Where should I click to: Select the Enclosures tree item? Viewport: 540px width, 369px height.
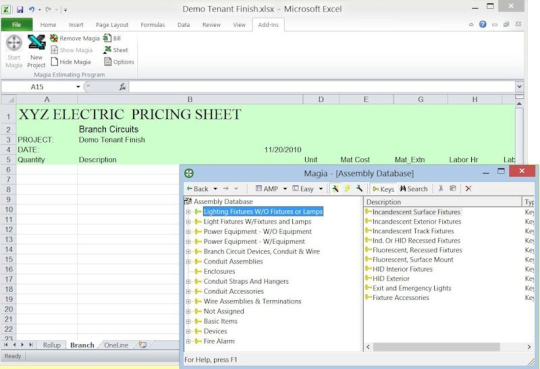click(219, 271)
